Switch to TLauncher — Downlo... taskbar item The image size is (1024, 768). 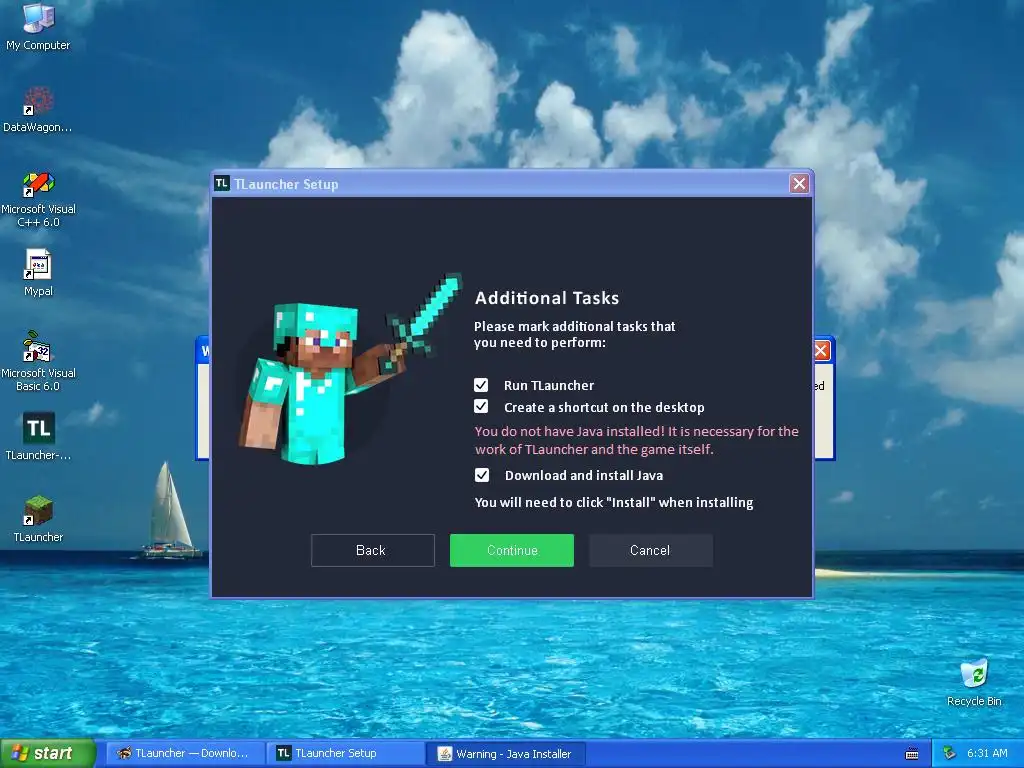185,753
